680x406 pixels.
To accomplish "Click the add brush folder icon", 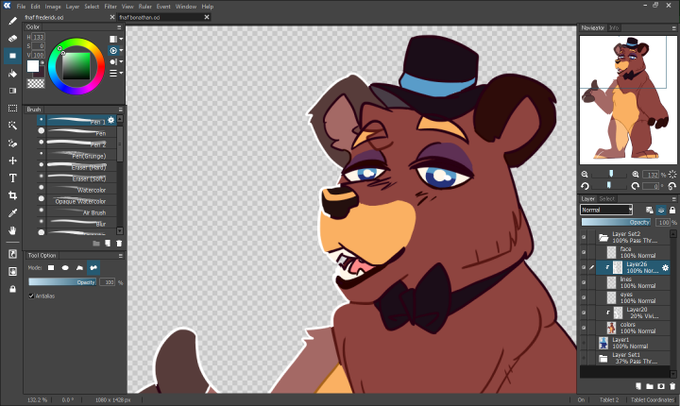I will coord(96,243).
